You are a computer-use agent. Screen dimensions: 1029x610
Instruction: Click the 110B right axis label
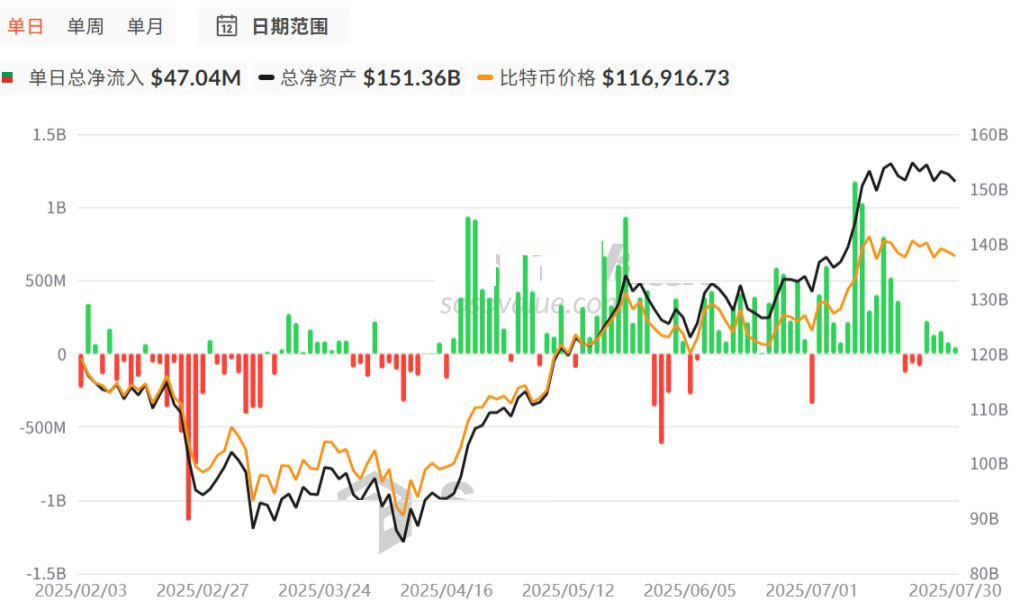[989, 410]
